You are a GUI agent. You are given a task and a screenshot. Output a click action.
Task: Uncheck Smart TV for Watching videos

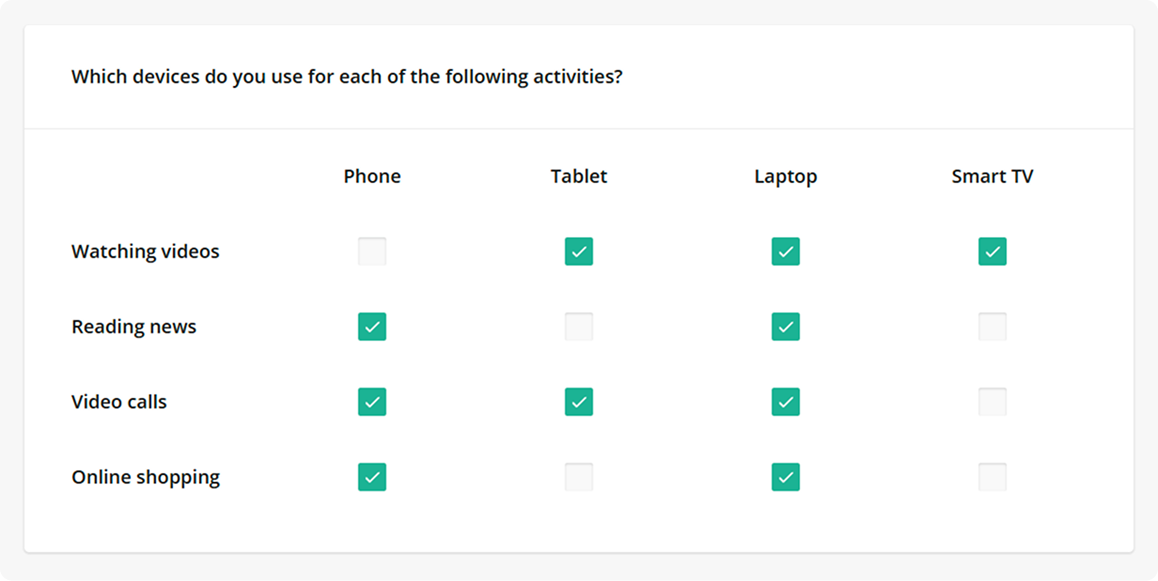pos(993,251)
